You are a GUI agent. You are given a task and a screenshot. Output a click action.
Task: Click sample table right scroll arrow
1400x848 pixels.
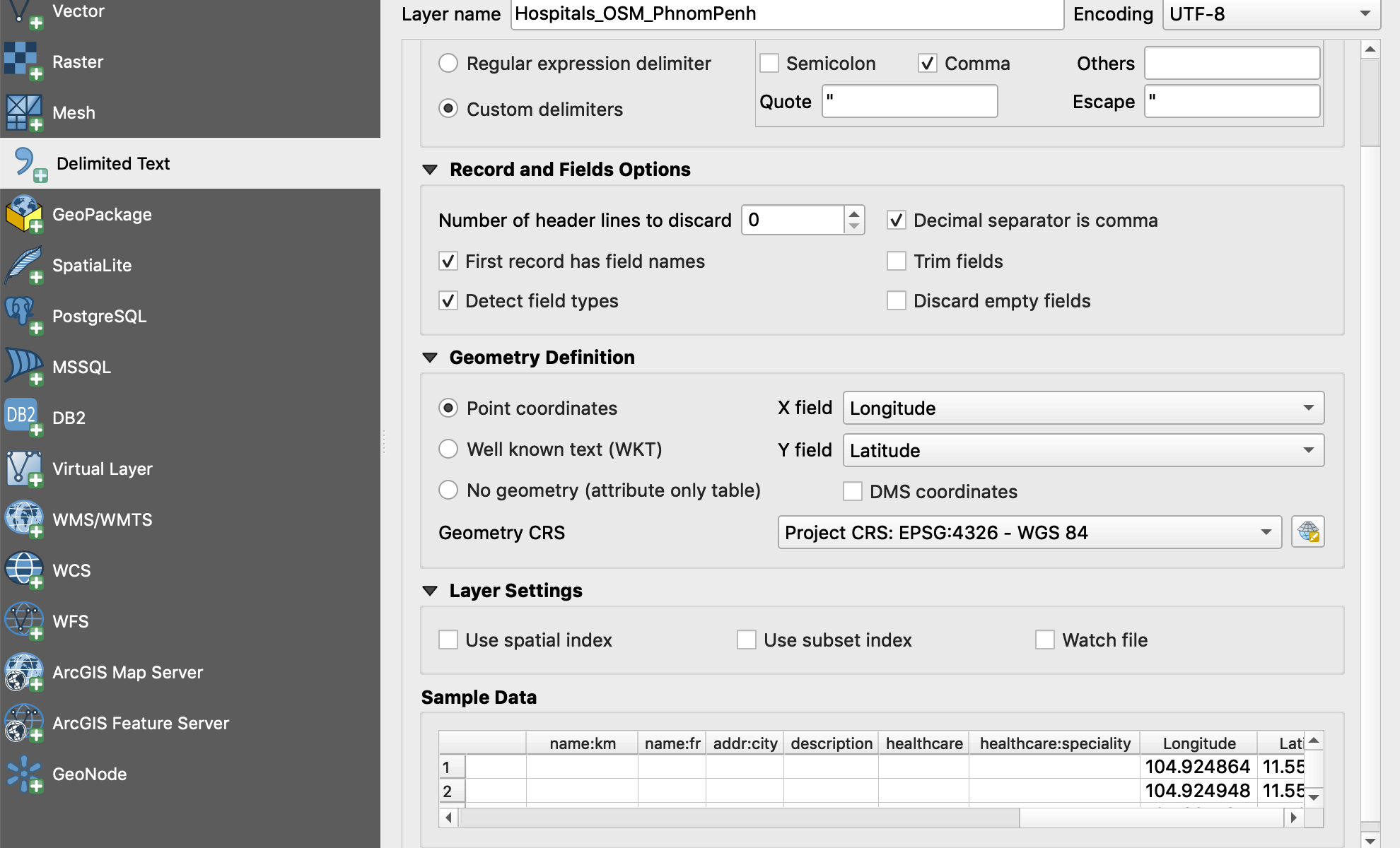1293,818
